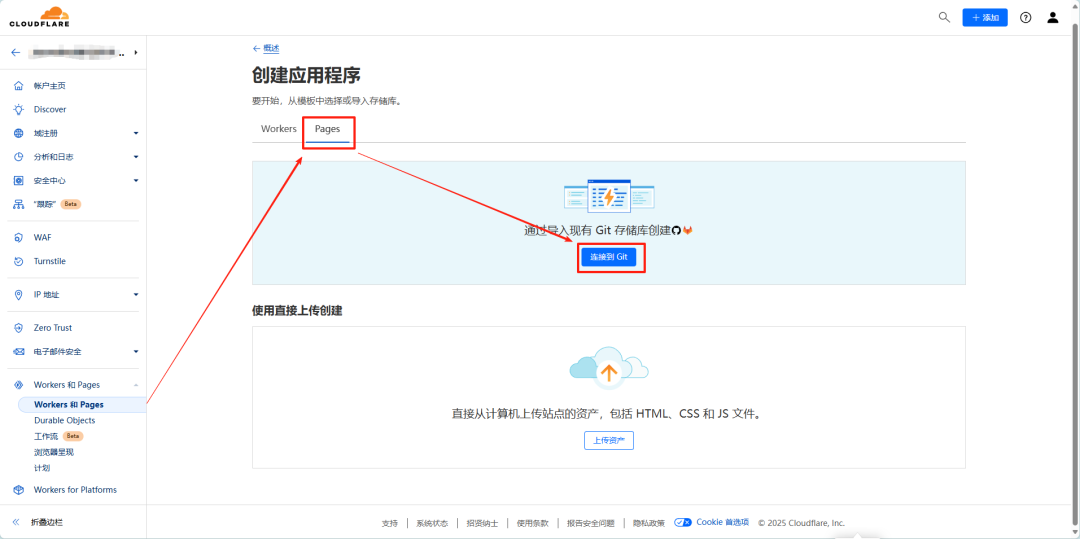Open the help question mark icon
The image size is (1080, 539).
point(1026,17)
